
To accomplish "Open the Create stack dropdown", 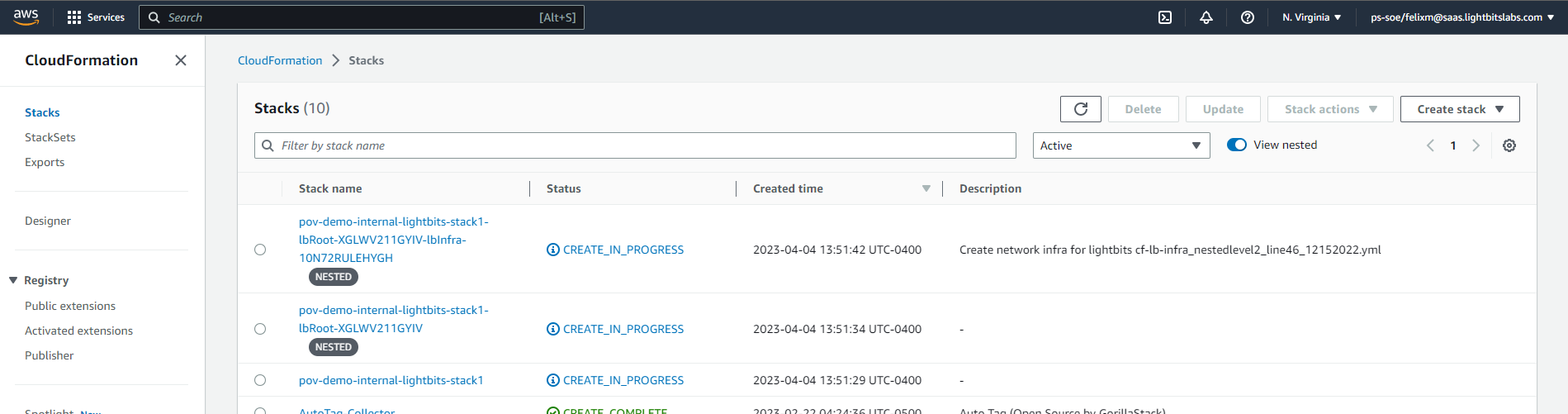I will click(1460, 109).
